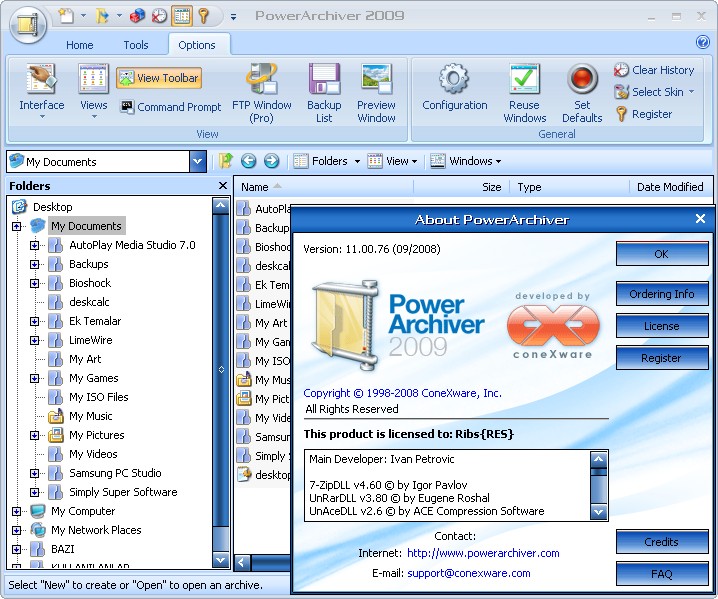The image size is (718, 599).
Task: Open the powerarchiver.com website link
Action: pos(483,553)
